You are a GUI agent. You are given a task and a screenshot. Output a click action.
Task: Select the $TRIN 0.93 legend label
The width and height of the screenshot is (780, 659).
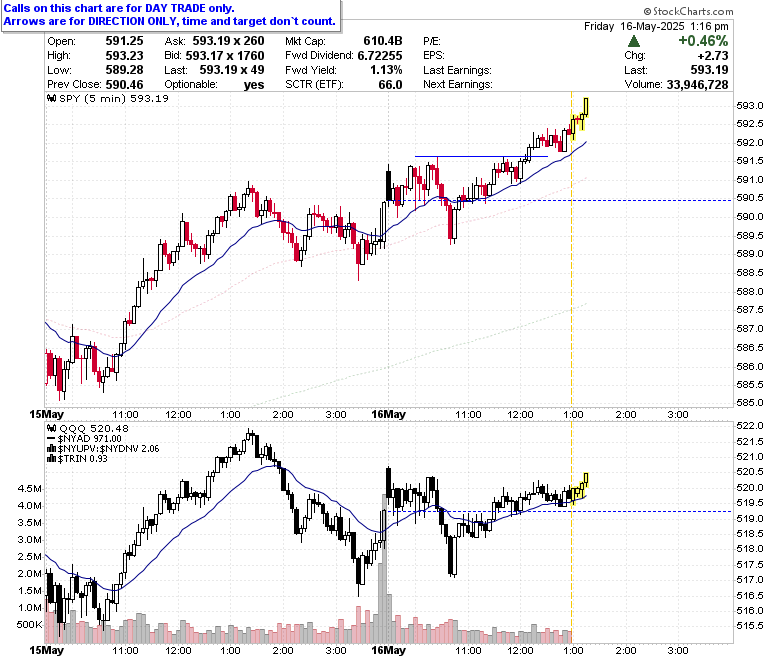pyautogui.click(x=83, y=459)
